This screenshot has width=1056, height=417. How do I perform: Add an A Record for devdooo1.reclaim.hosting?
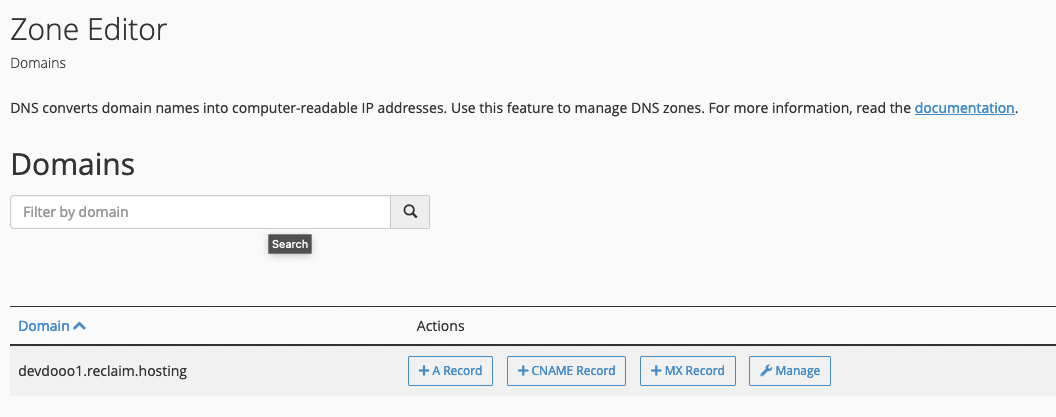click(451, 371)
